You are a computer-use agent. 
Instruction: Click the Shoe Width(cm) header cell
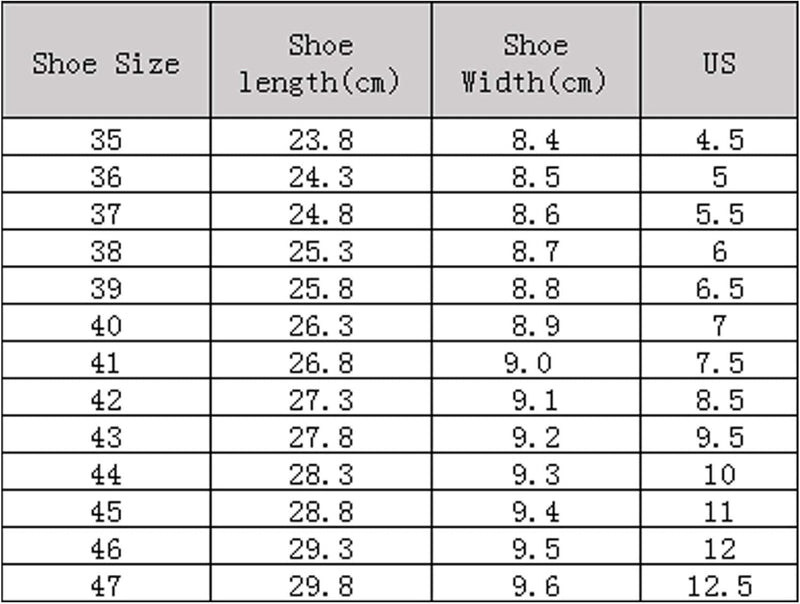coord(535,63)
